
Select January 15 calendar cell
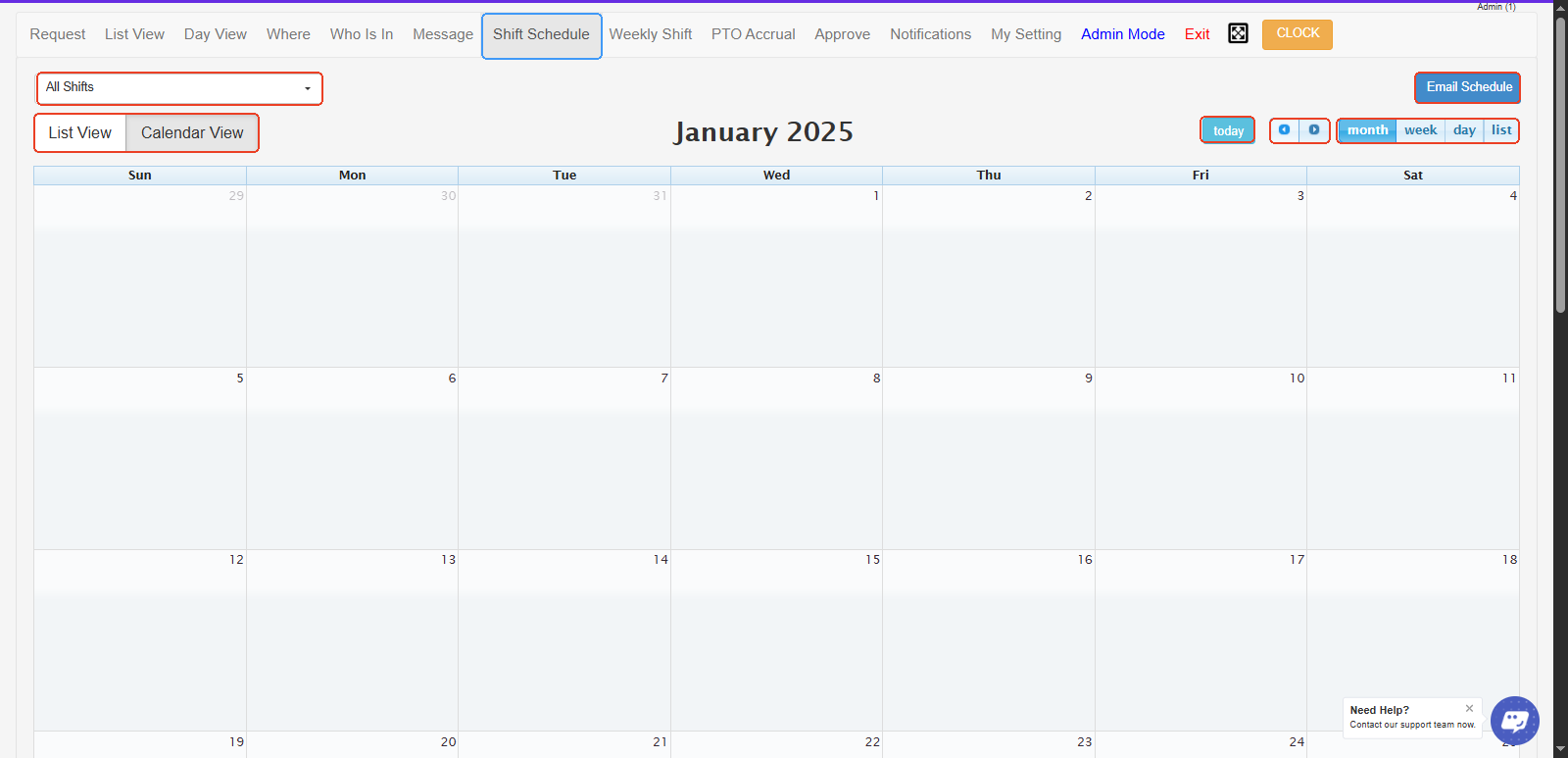coord(776,637)
